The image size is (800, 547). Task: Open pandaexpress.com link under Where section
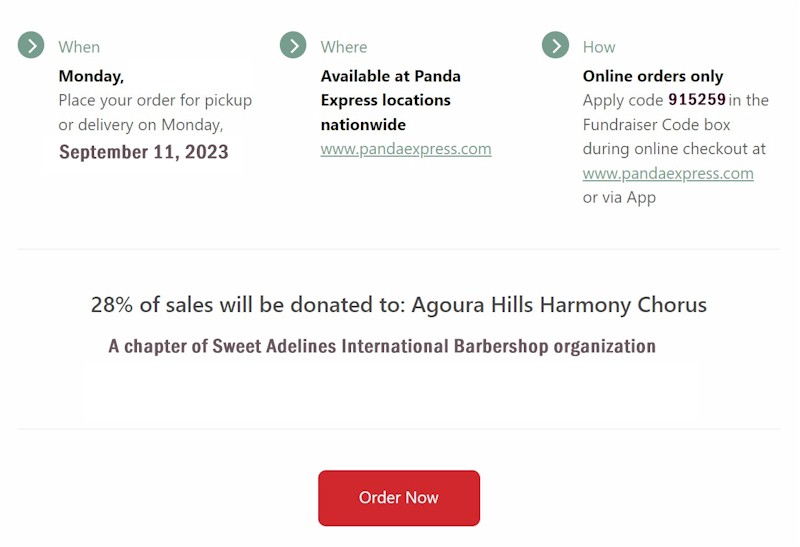click(x=406, y=149)
